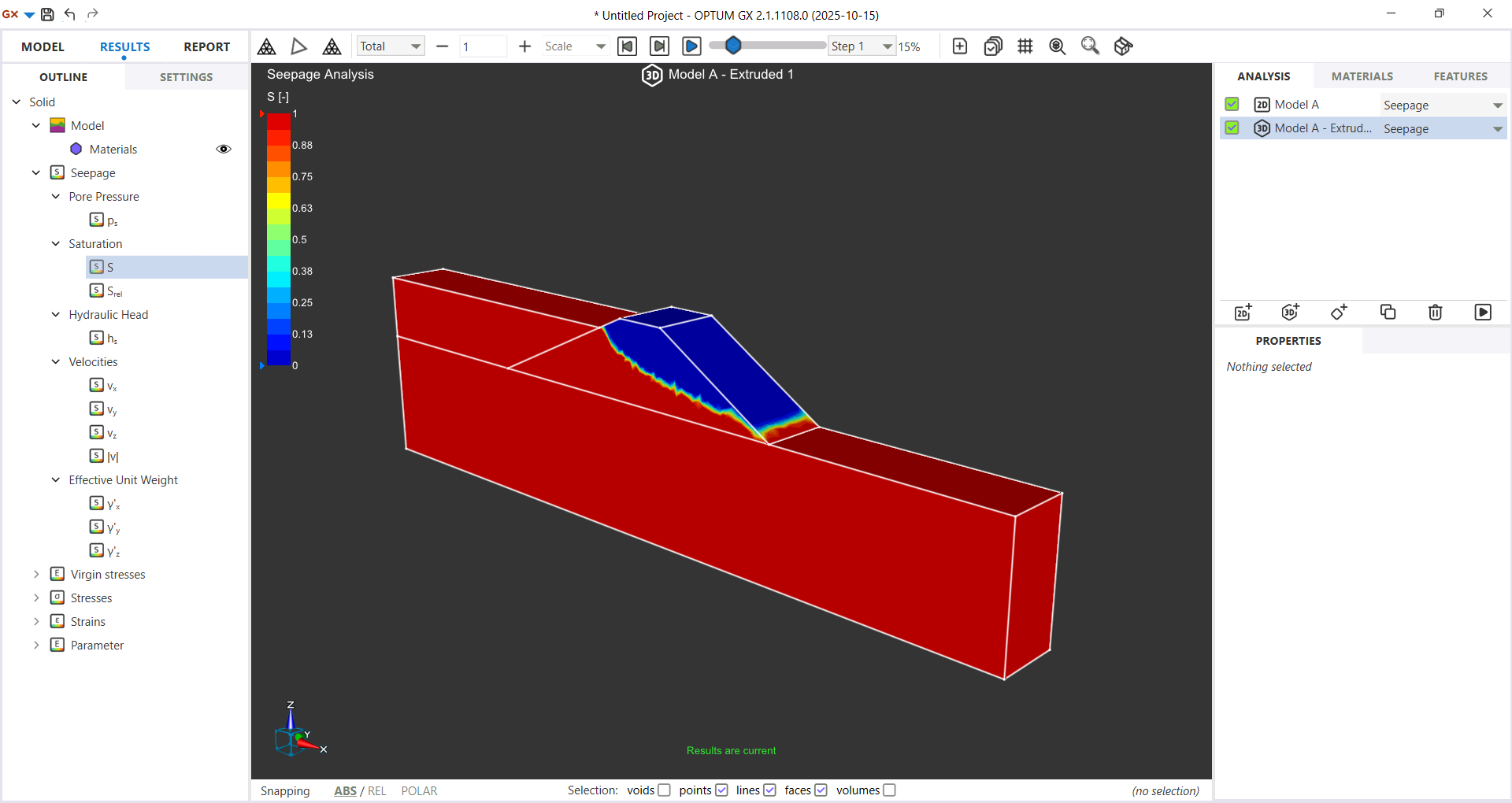The height and width of the screenshot is (803, 1512).
Task: Open the Step 1 dropdown
Action: [x=862, y=46]
